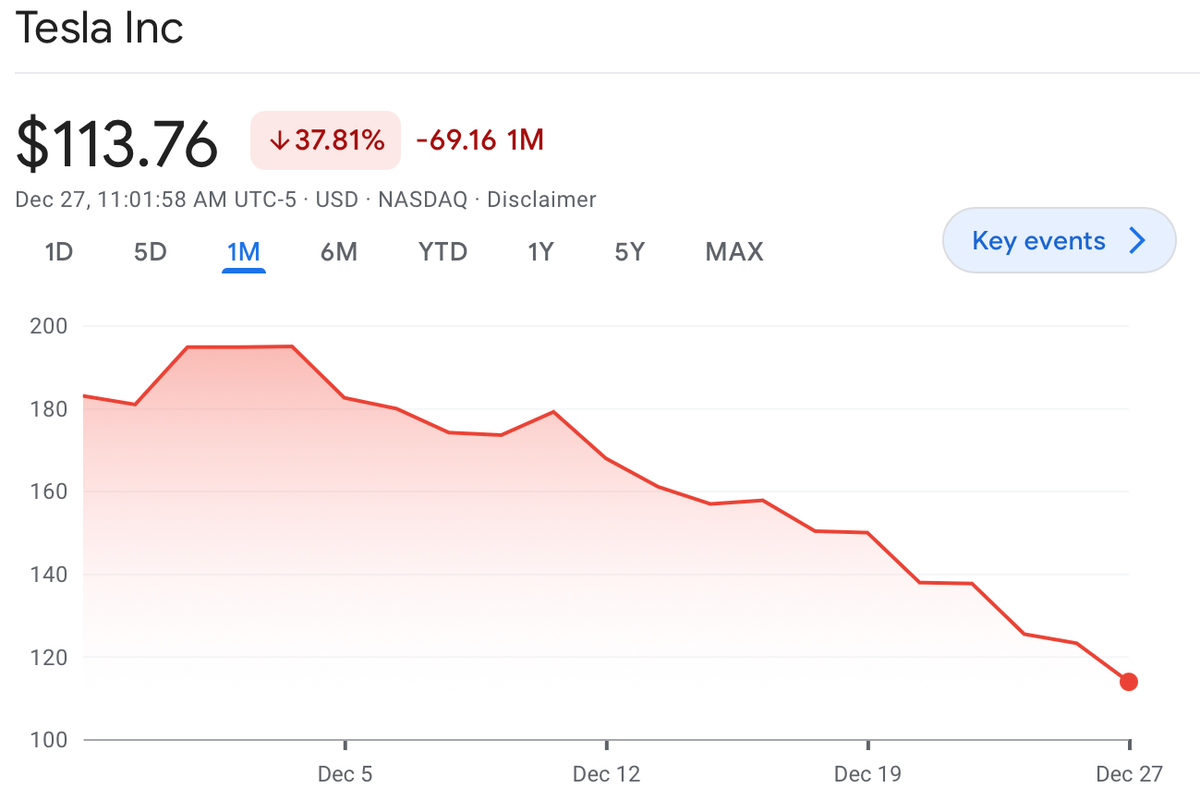Image resolution: width=1200 pixels, height=800 pixels.
Task: Select the 1D time range
Action: (x=58, y=252)
